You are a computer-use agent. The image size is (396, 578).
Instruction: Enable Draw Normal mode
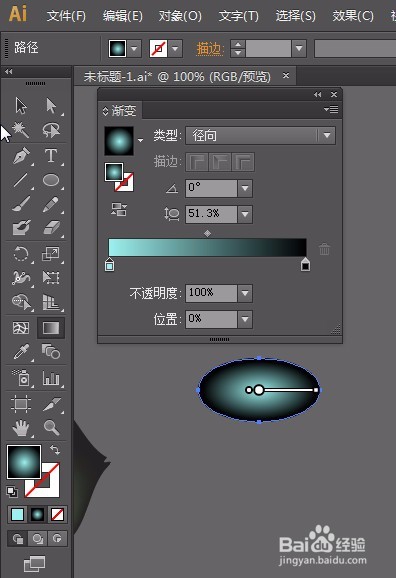click(x=17, y=539)
